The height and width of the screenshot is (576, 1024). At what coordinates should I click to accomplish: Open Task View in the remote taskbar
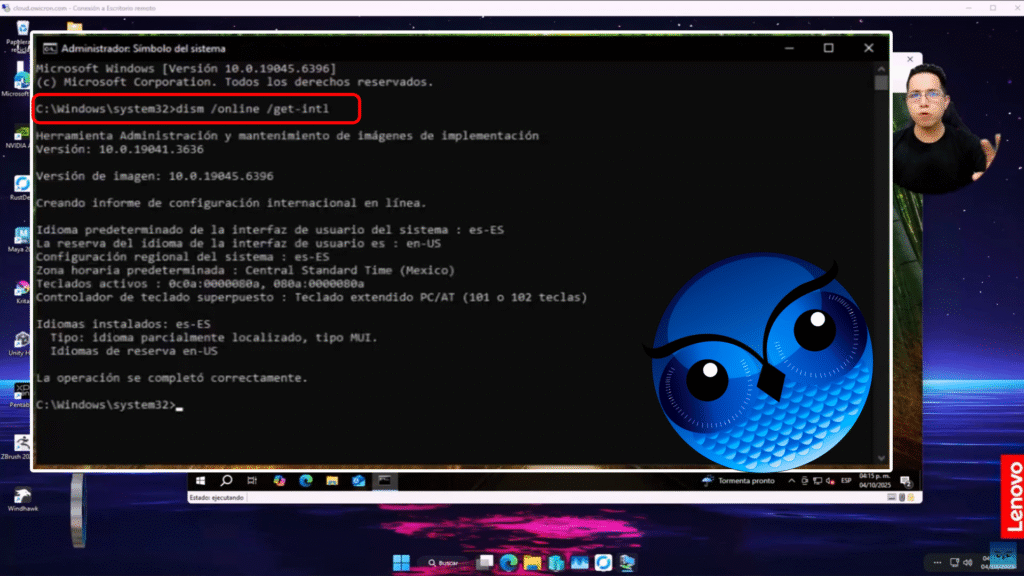click(252, 481)
